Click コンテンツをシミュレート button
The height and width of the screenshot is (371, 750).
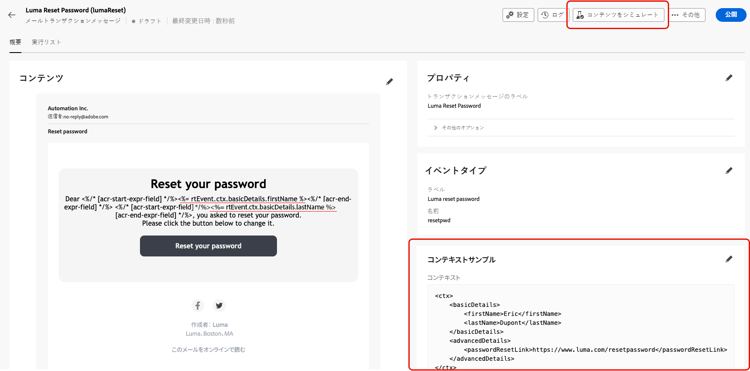point(618,15)
